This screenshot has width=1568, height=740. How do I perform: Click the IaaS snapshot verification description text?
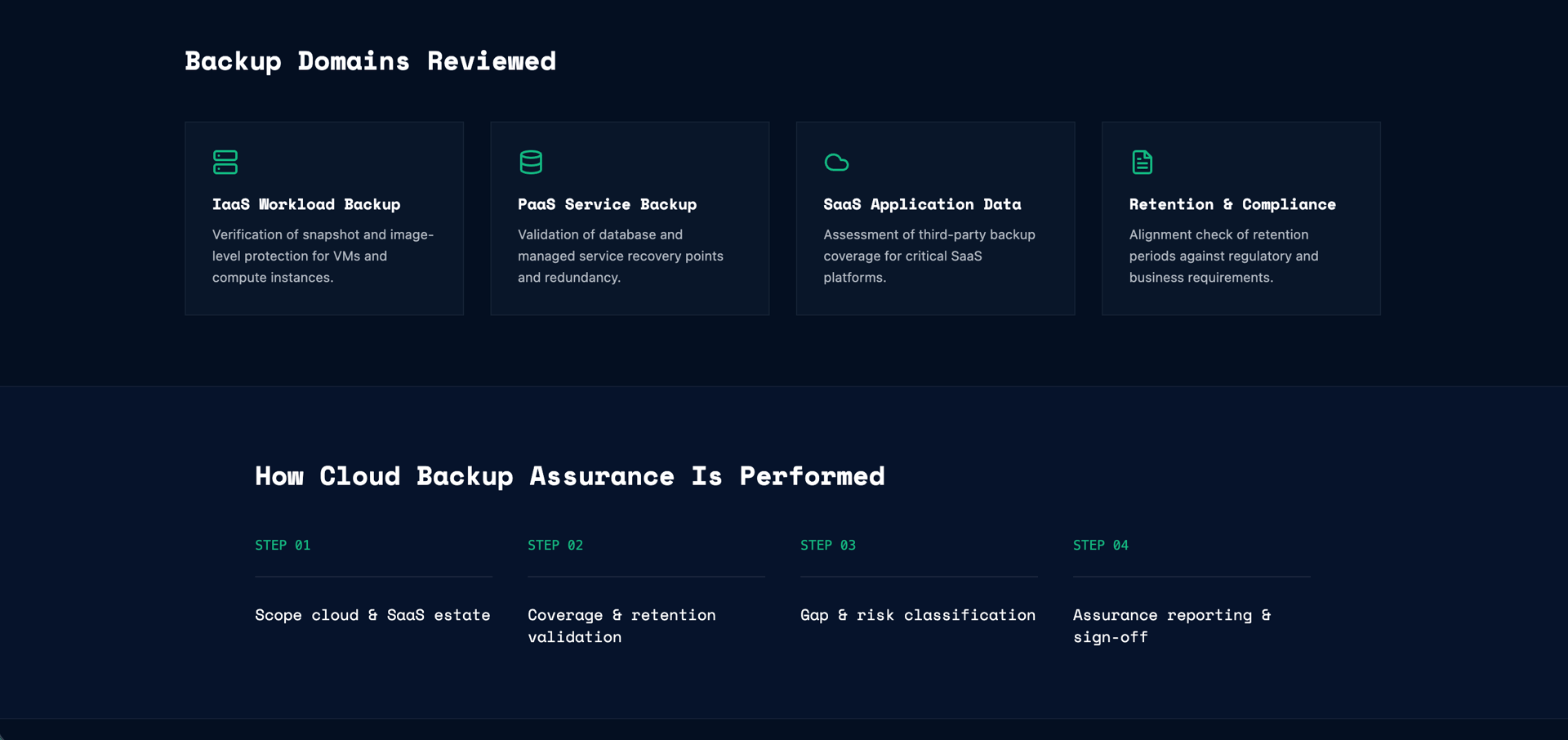point(323,256)
